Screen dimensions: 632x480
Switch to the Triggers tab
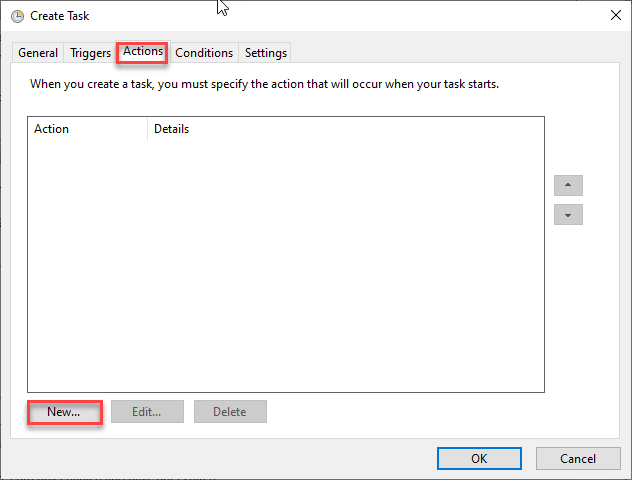[90, 53]
